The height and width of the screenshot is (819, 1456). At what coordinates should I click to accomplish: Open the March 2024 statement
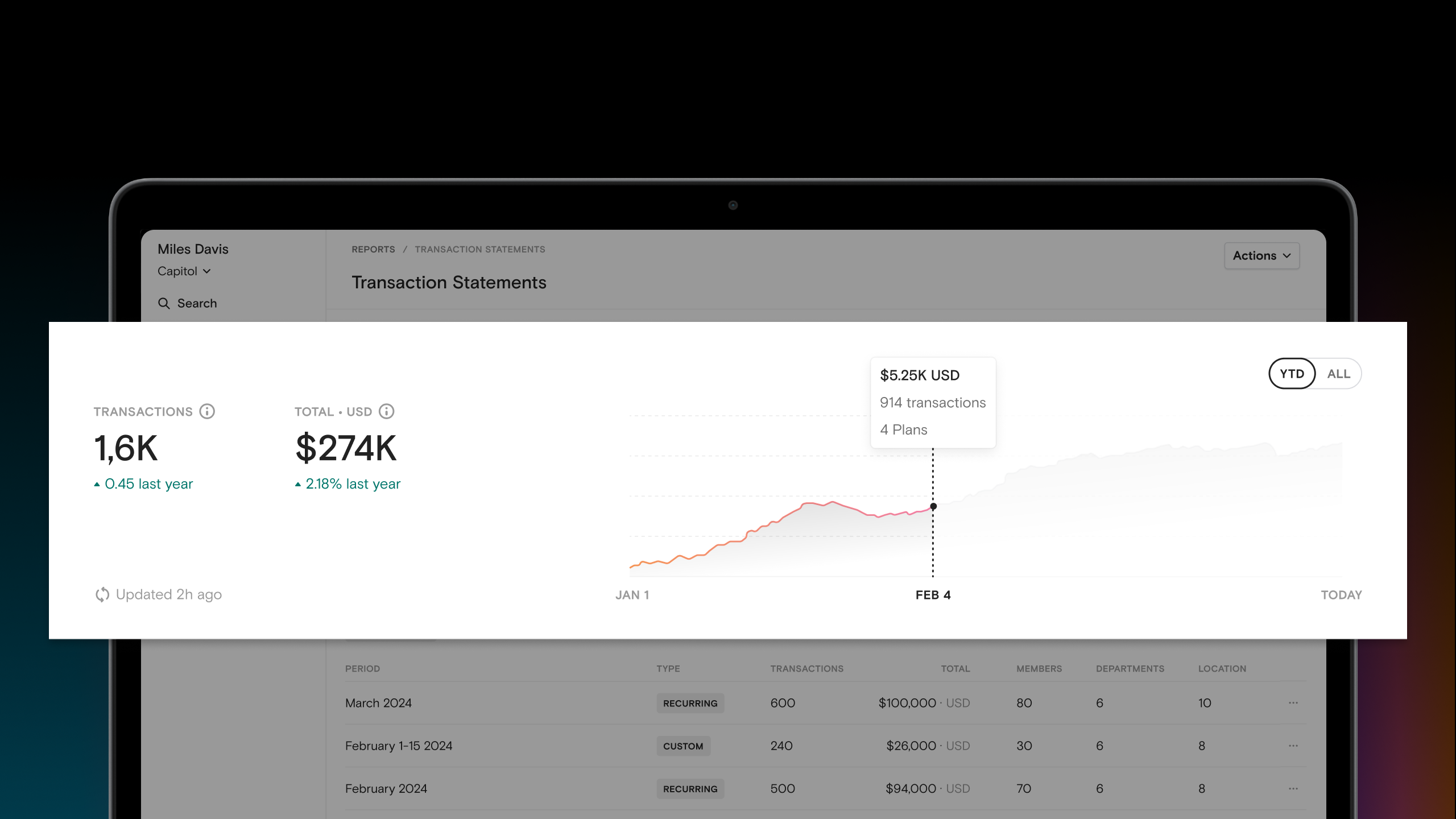pyautogui.click(x=378, y=703)
